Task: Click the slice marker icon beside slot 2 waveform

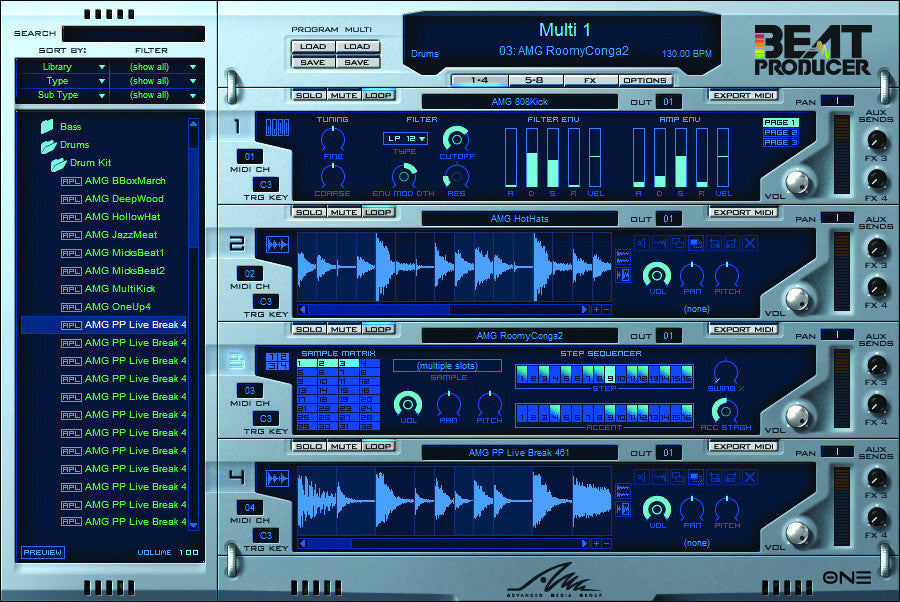Action: [623, 275]
